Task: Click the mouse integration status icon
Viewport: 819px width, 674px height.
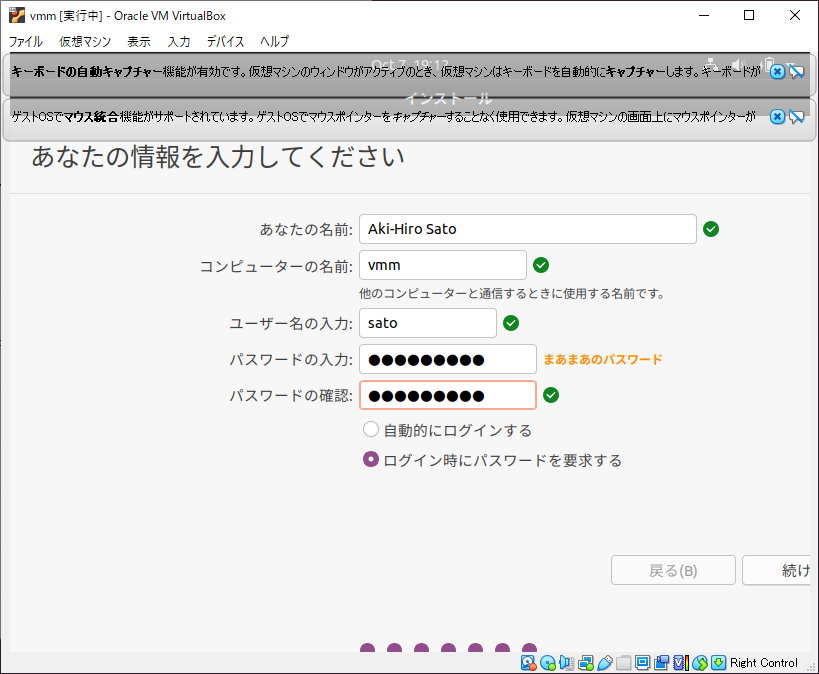Action: (x=700, y=663)
